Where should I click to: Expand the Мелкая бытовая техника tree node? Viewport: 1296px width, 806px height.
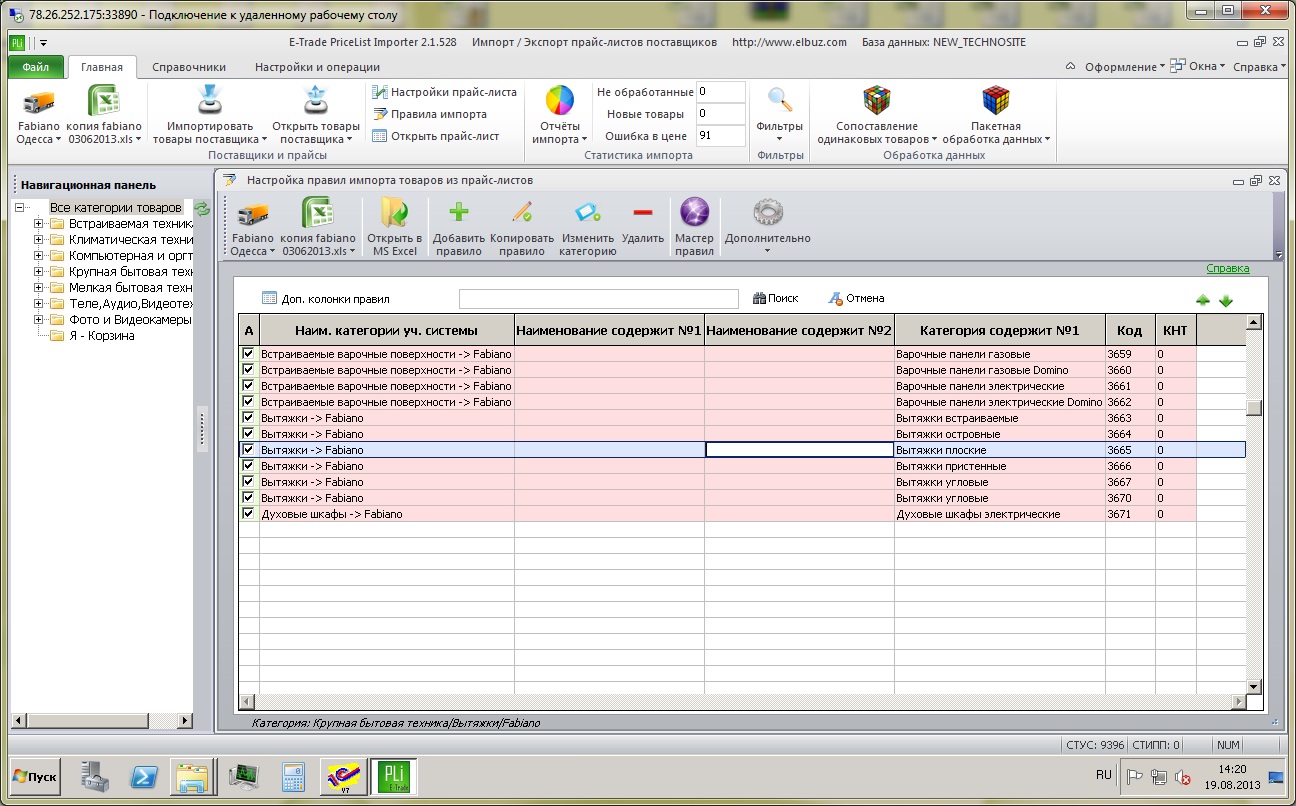[x=38, y=288]
